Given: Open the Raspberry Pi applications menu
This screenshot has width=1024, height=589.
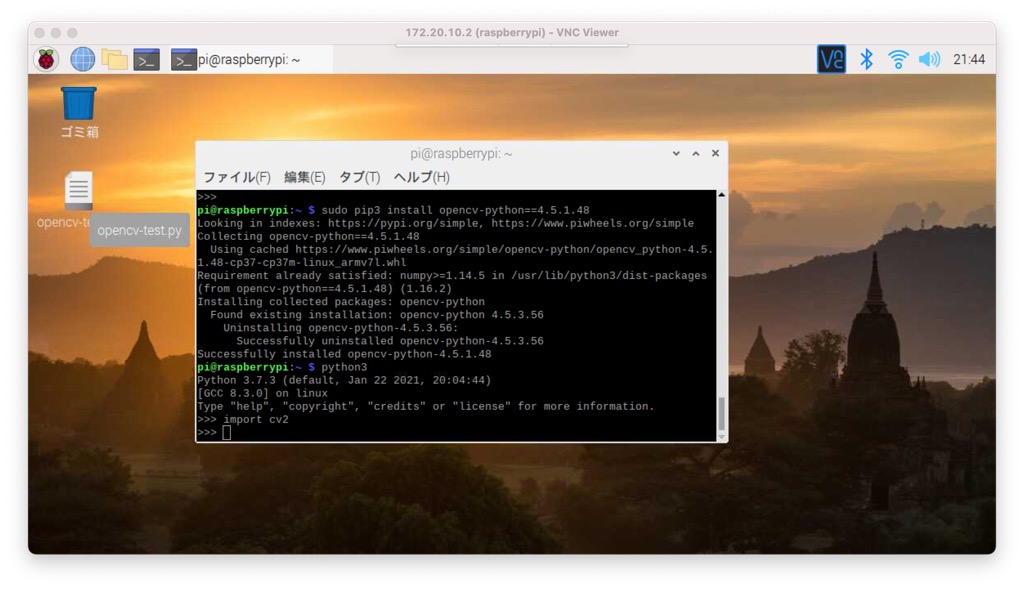Looking at the screenshot, I should 47,59.
